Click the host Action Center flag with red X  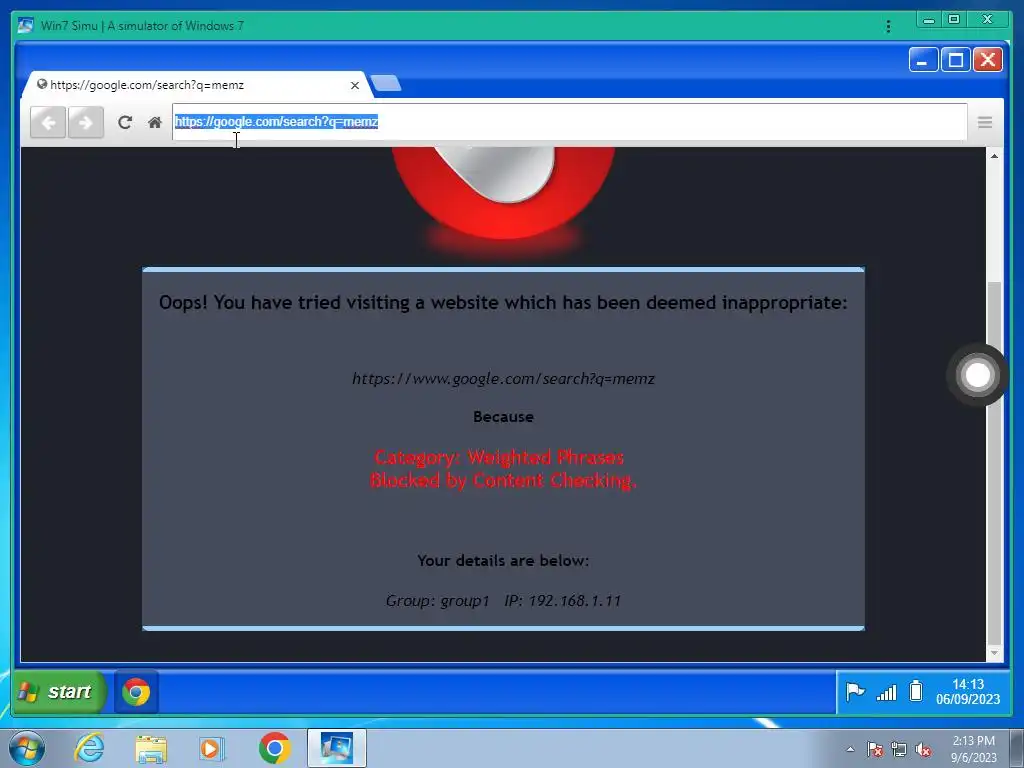coord(875,750)
